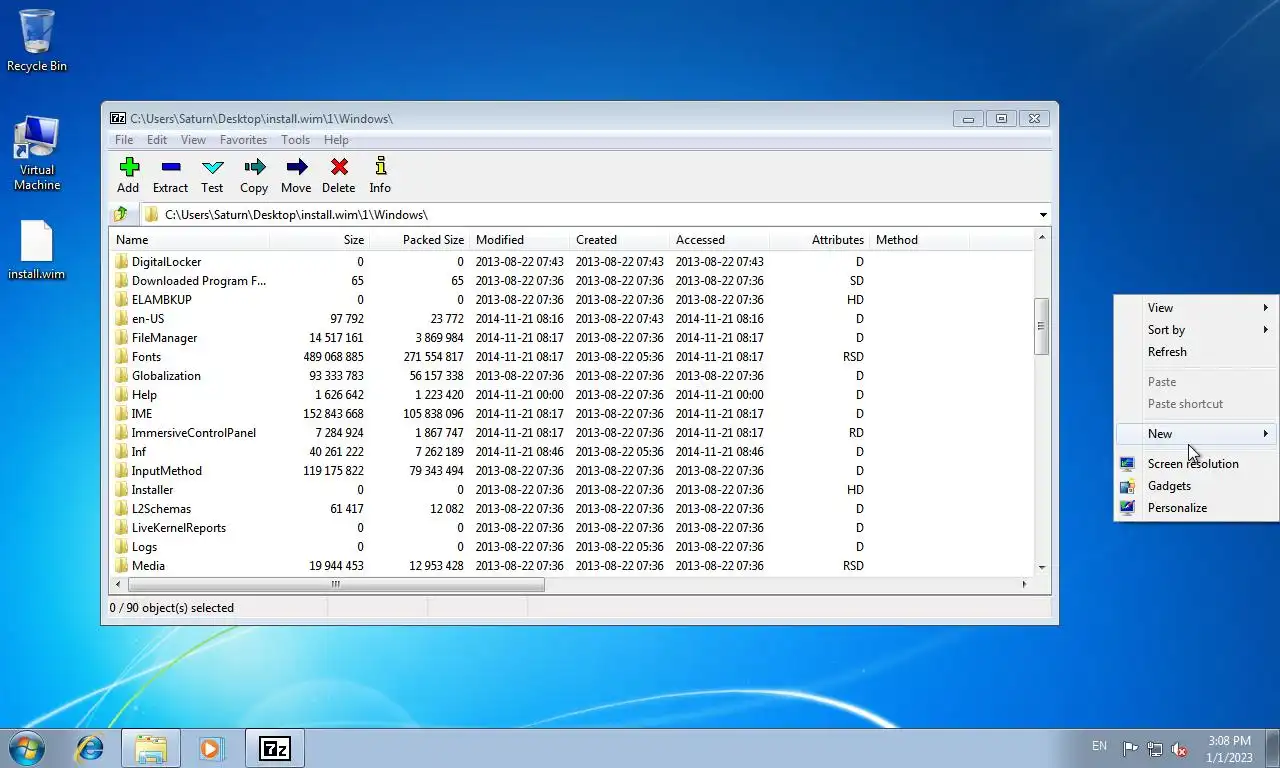Viewport: 1280px width, 768px height.
Task: Open the 7-Zip window icon in the title bar
Action: coord(118,118)
